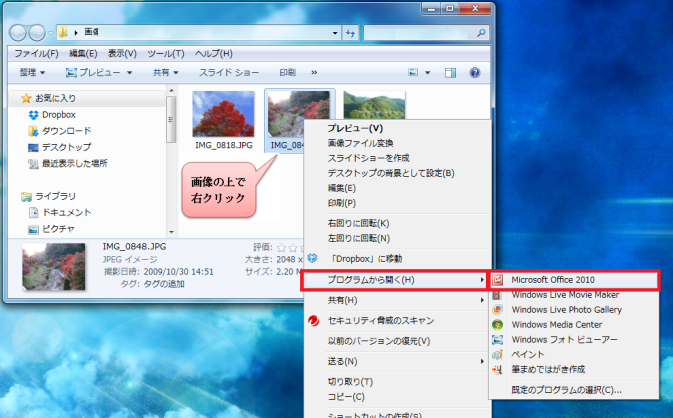Click the 最近表示した場所 icon
This screenshot has height=418, width=673.
(33, 164)
